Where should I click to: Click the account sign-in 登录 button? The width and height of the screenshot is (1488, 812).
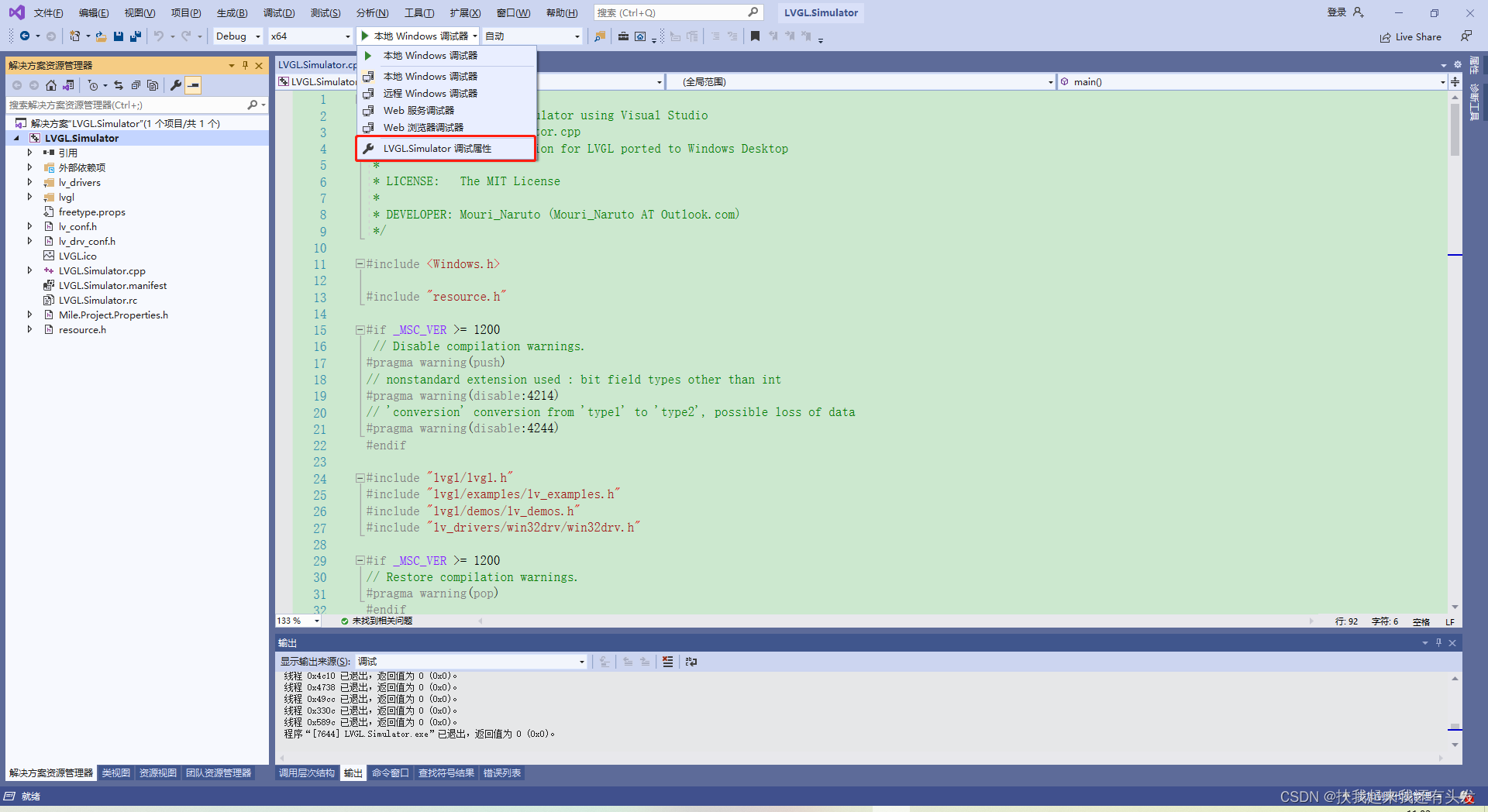[x=1345, y=12]
